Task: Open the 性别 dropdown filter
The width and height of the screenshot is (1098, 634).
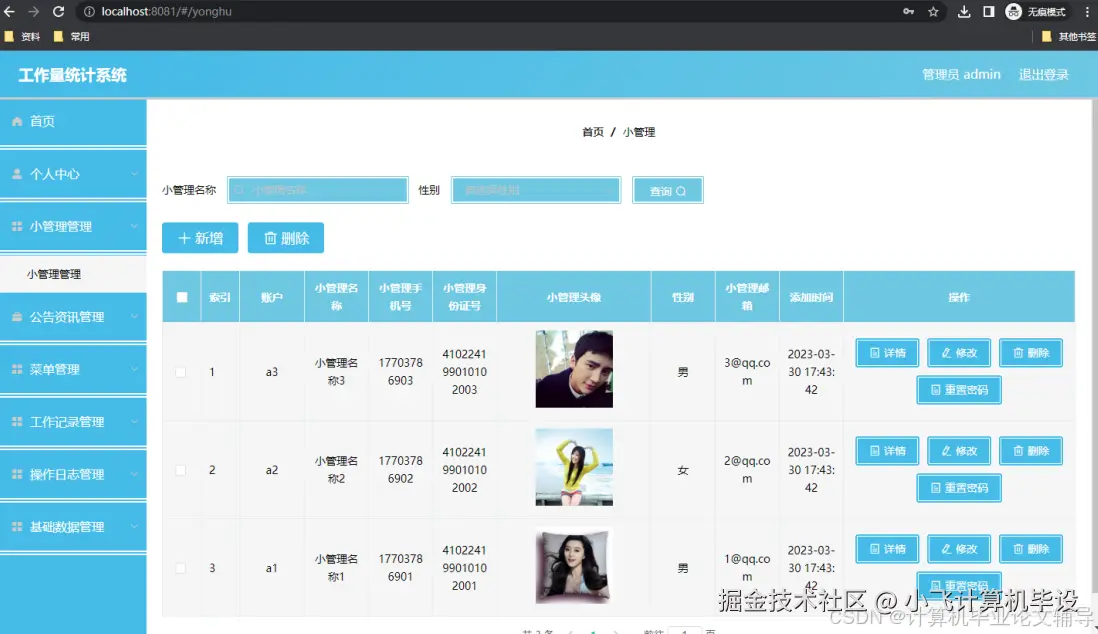Action: click(536, 190)
